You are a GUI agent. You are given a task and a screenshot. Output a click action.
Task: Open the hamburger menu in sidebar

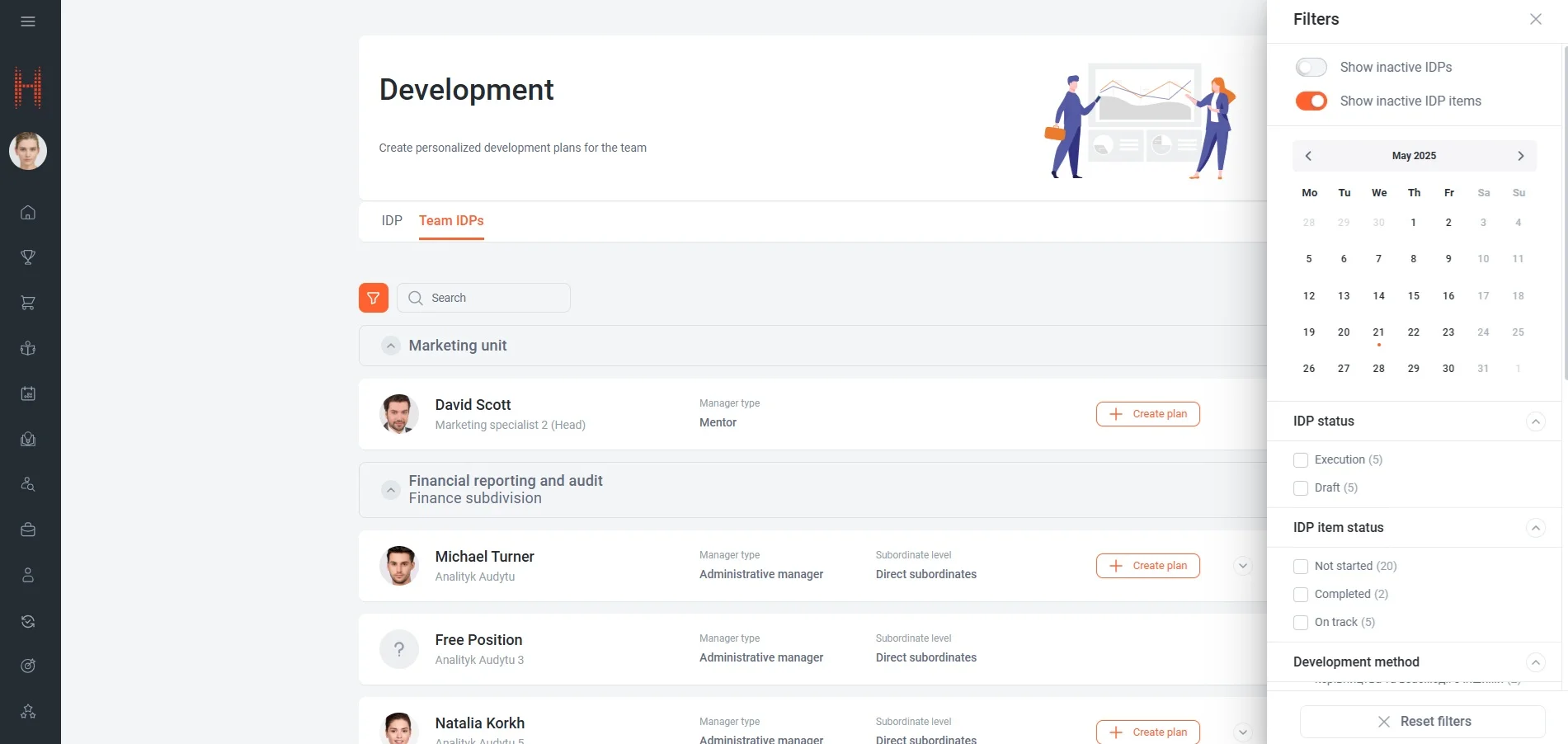click(28, 21)
